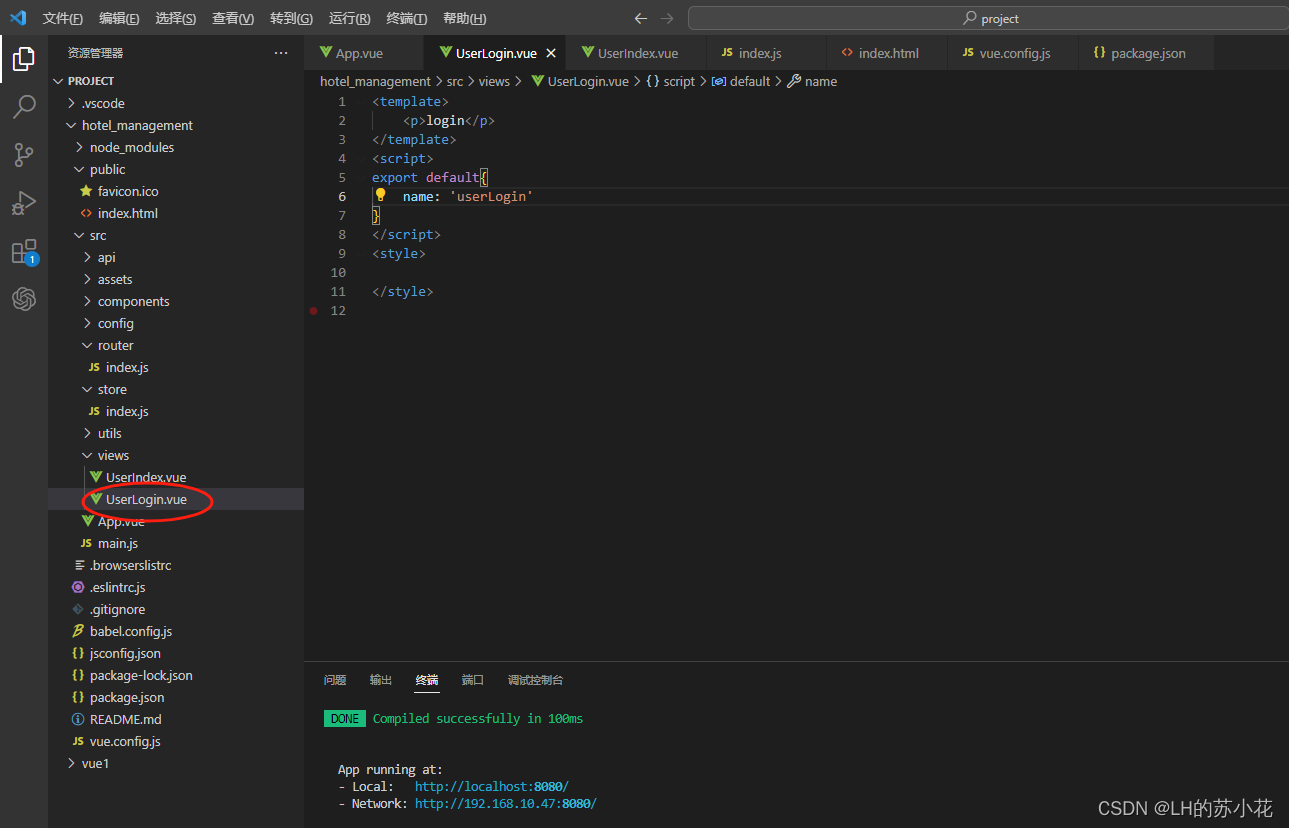The image size is (1289, 828).
Task: Open the 选择(S) menu
Action: pos(176,18)
